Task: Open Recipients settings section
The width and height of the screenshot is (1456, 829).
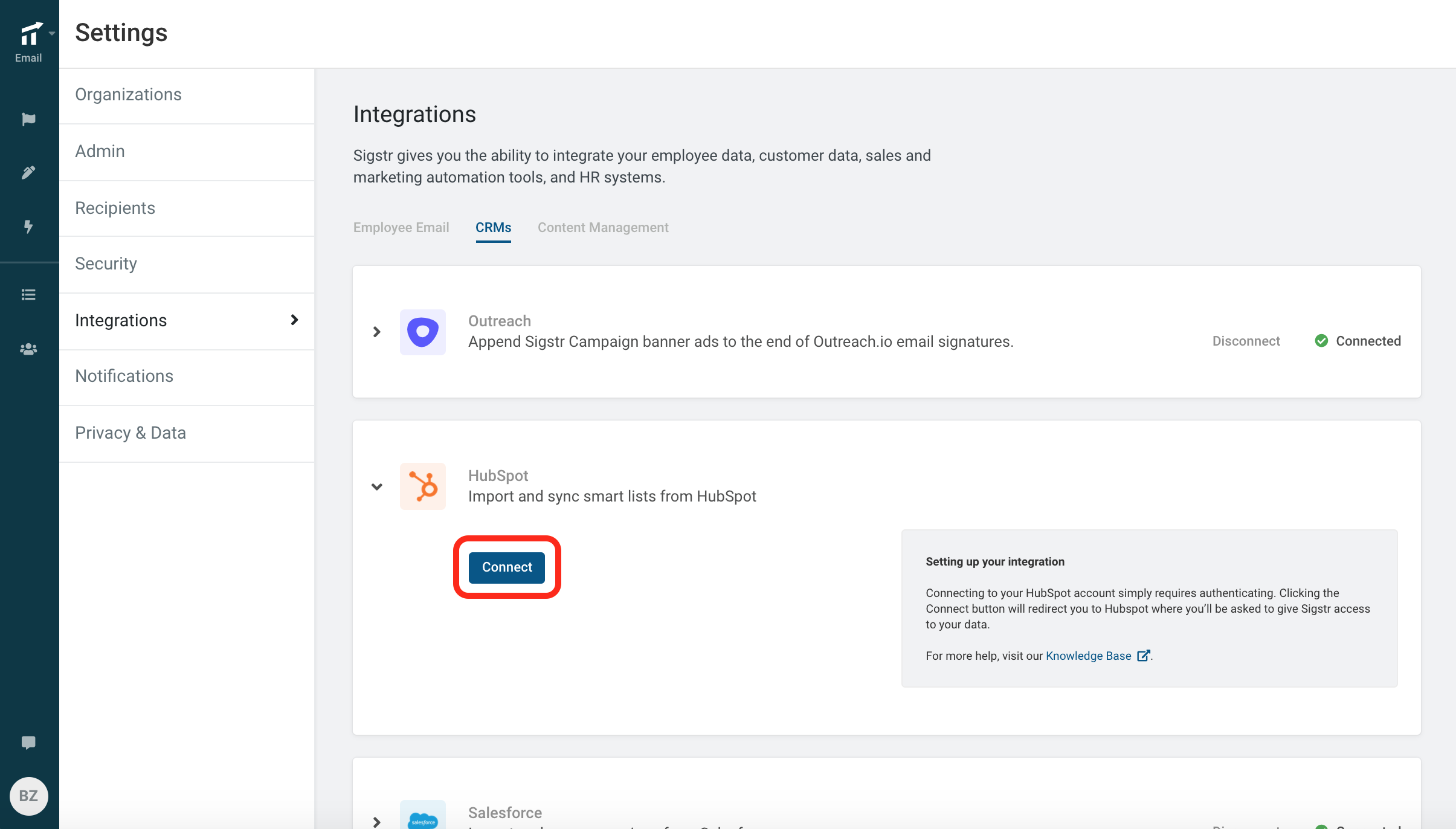Action: [187, 208]
